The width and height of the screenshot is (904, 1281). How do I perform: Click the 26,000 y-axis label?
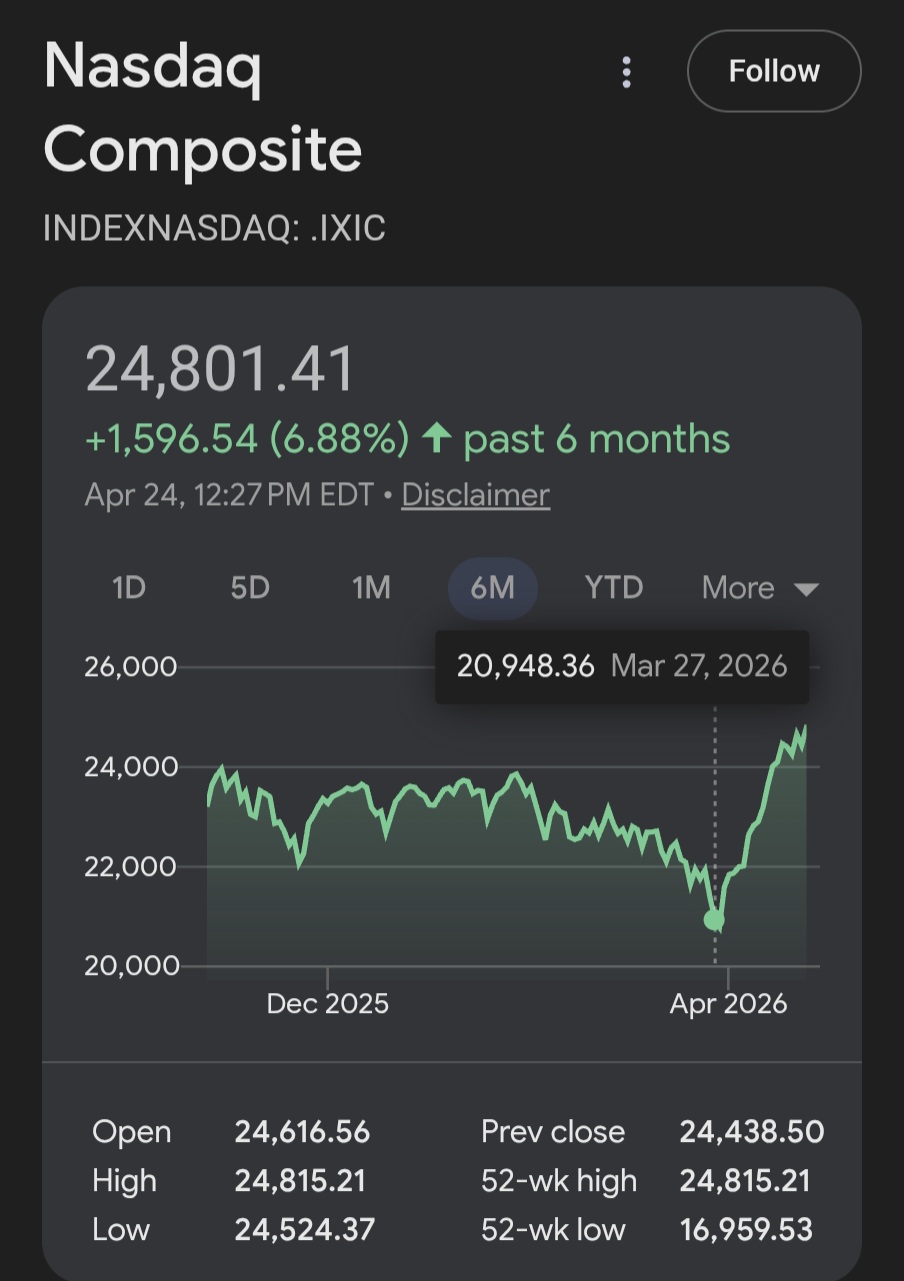click(131, 667)
